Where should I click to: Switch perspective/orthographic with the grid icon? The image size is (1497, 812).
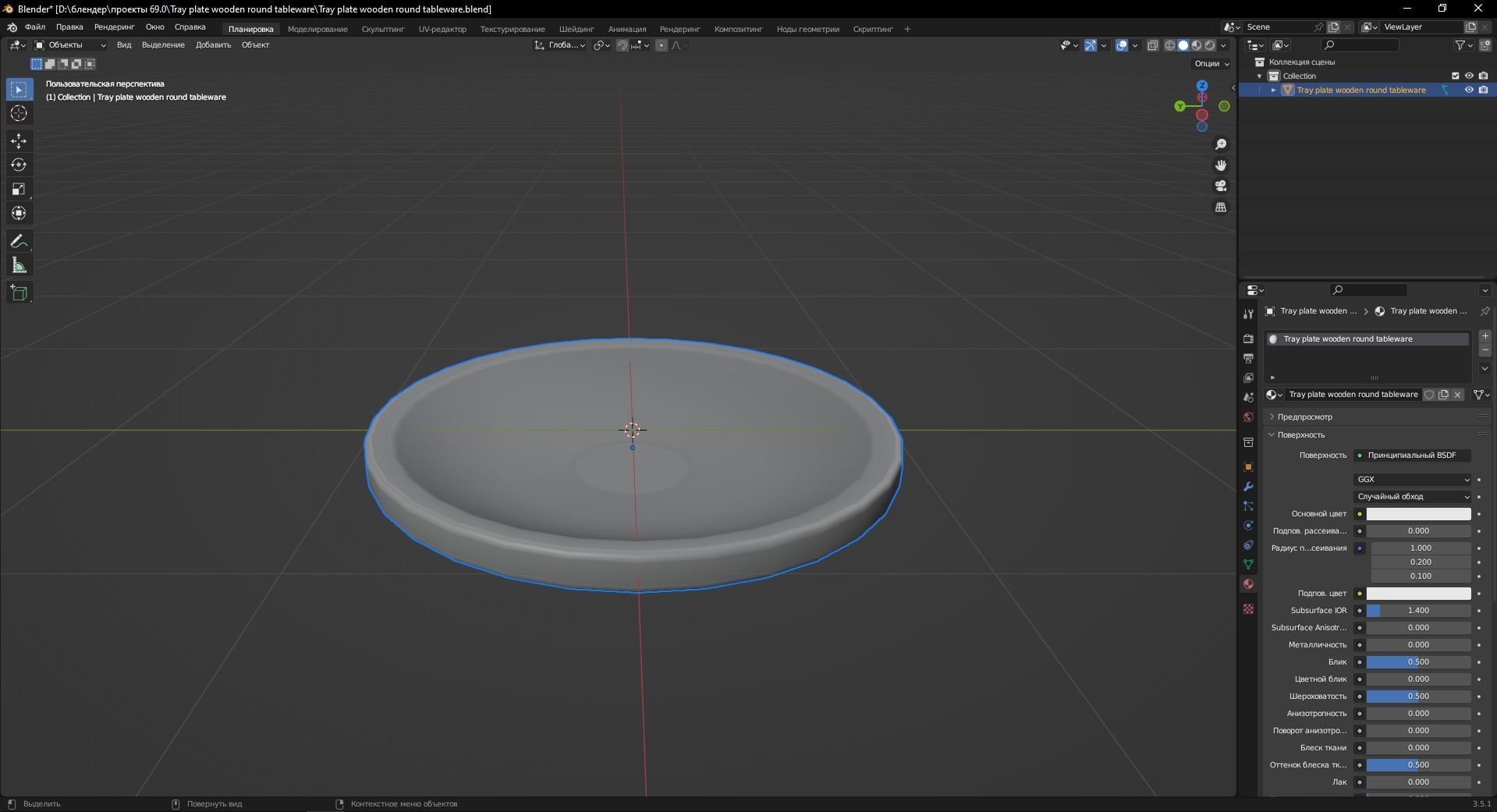1221,207
